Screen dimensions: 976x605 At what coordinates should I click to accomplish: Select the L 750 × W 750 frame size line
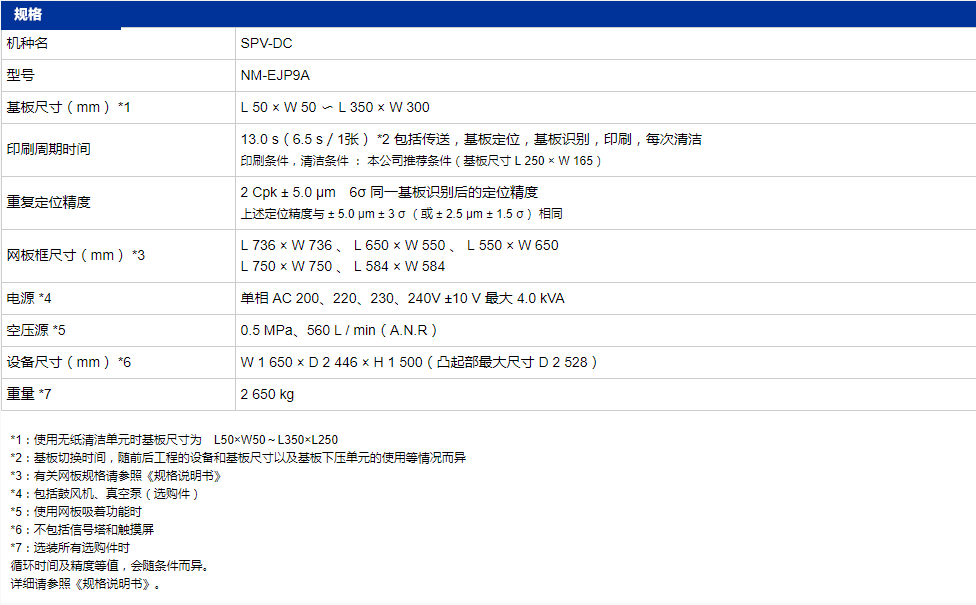[343, 266]
